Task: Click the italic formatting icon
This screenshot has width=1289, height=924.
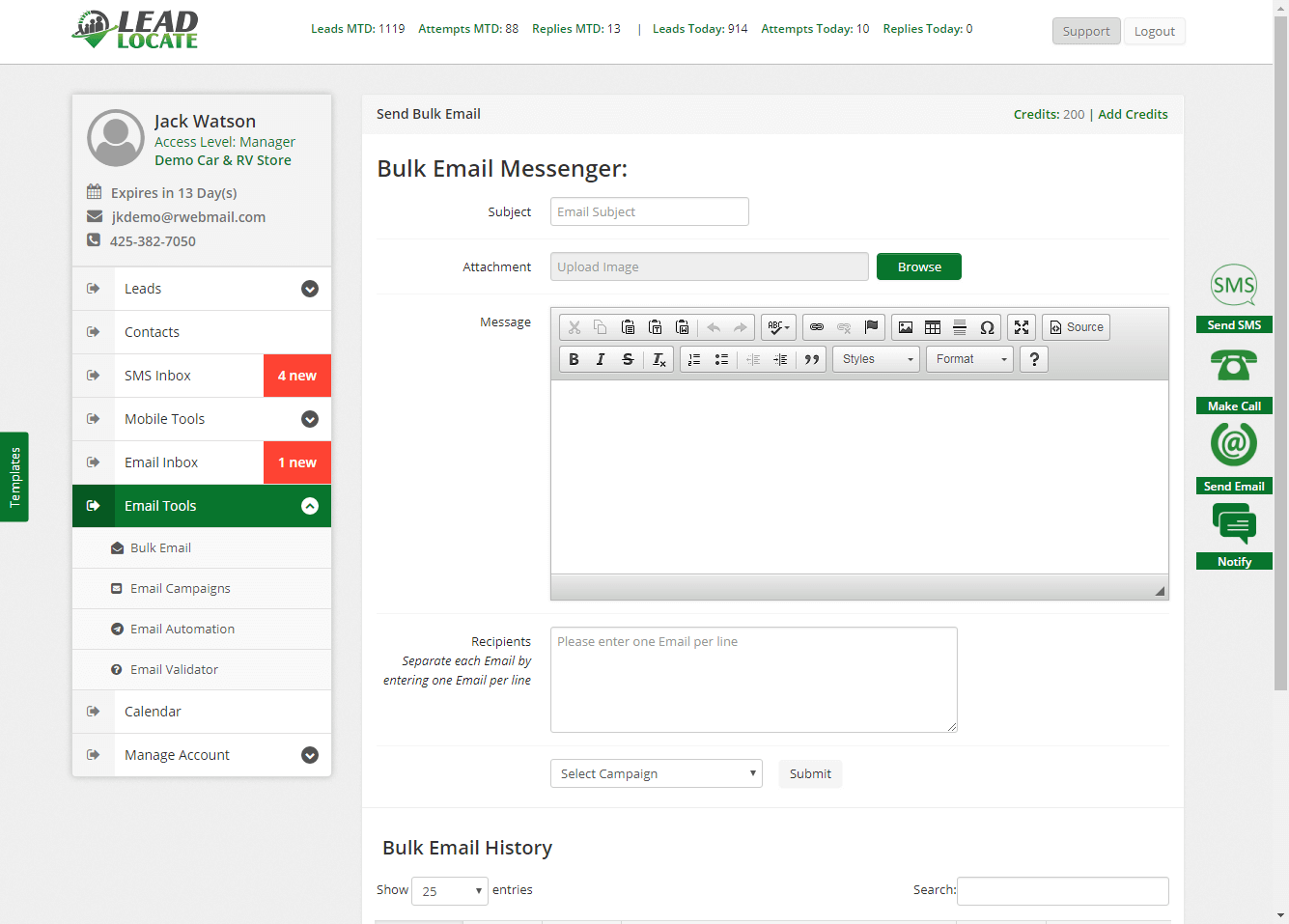Action: 601,359
